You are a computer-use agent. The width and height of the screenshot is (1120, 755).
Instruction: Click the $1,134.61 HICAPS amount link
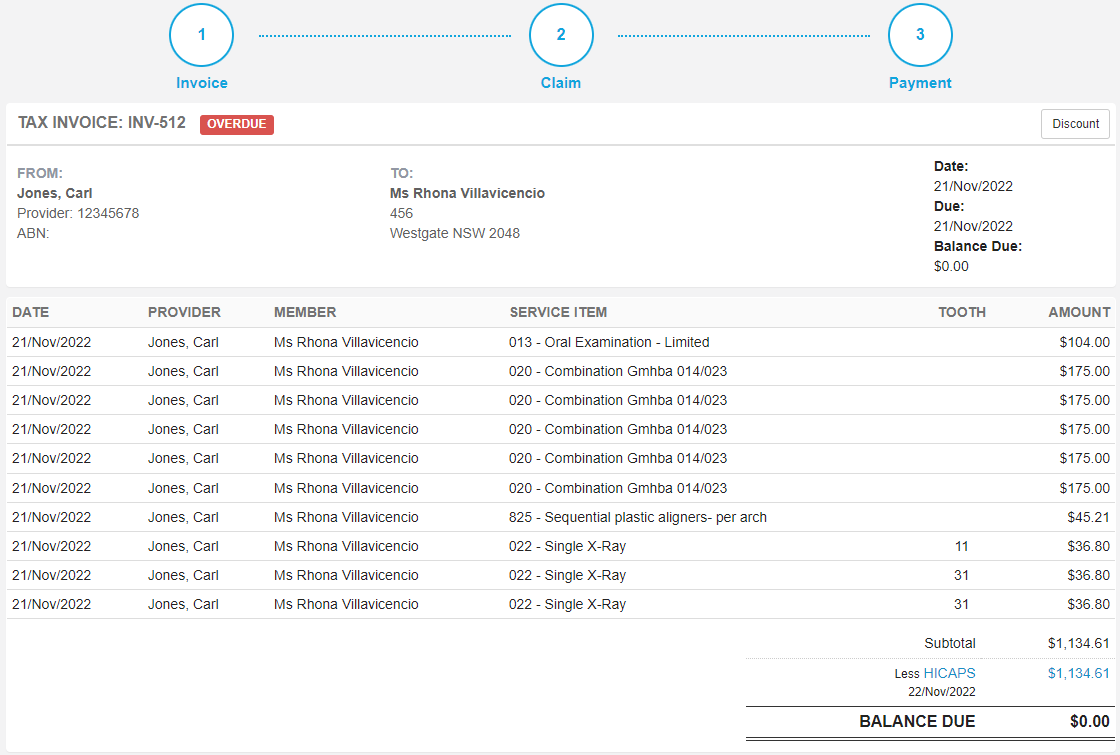pyautogui.click(x=1079, y=673)
